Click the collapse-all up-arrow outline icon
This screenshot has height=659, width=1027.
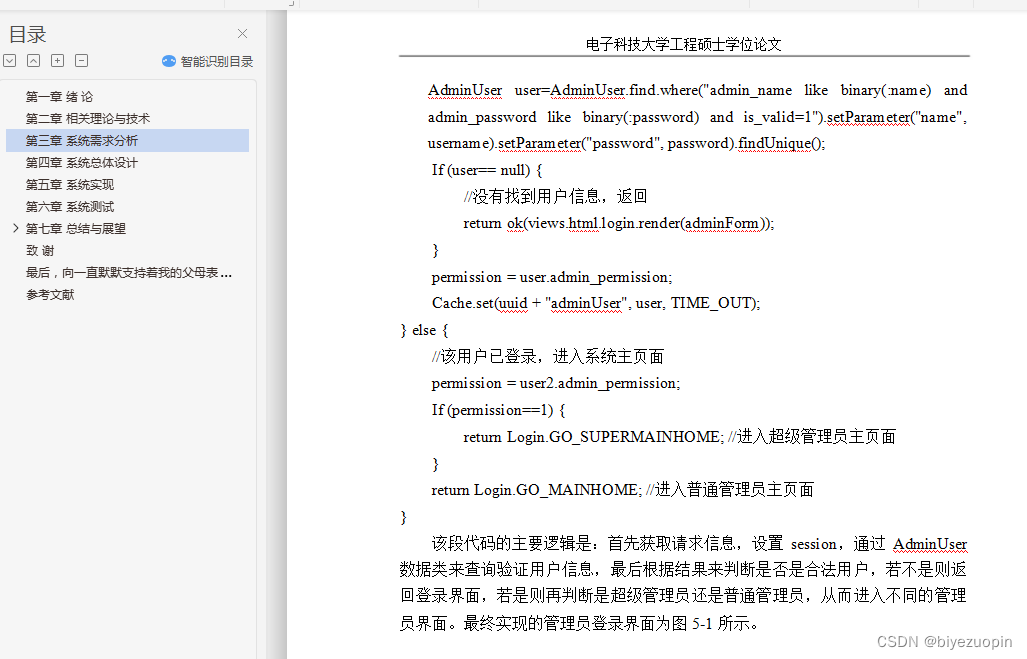coord(33,61)
